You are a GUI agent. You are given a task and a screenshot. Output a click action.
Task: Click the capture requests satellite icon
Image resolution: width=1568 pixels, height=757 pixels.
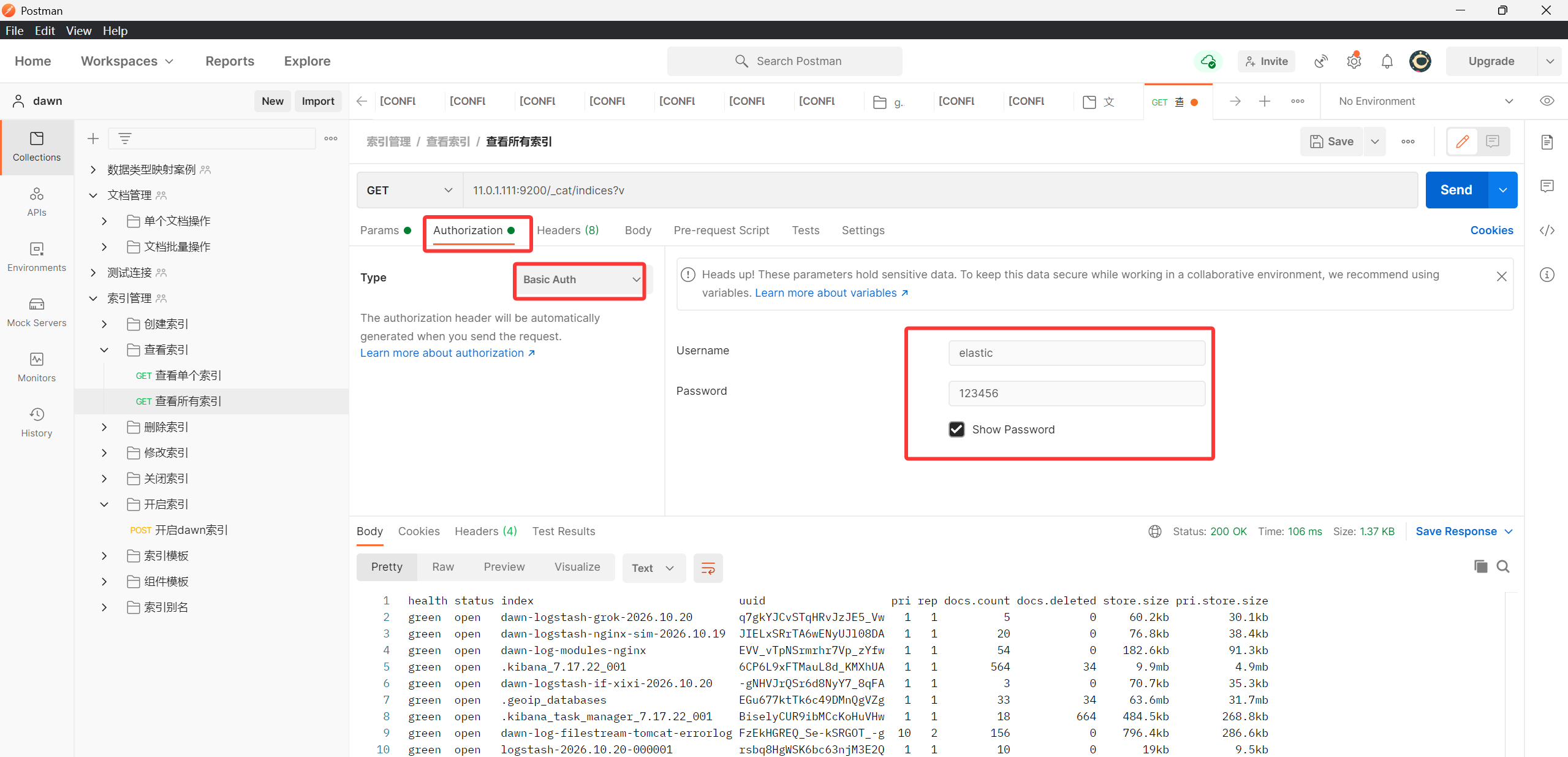click(x=1321, y=61)
